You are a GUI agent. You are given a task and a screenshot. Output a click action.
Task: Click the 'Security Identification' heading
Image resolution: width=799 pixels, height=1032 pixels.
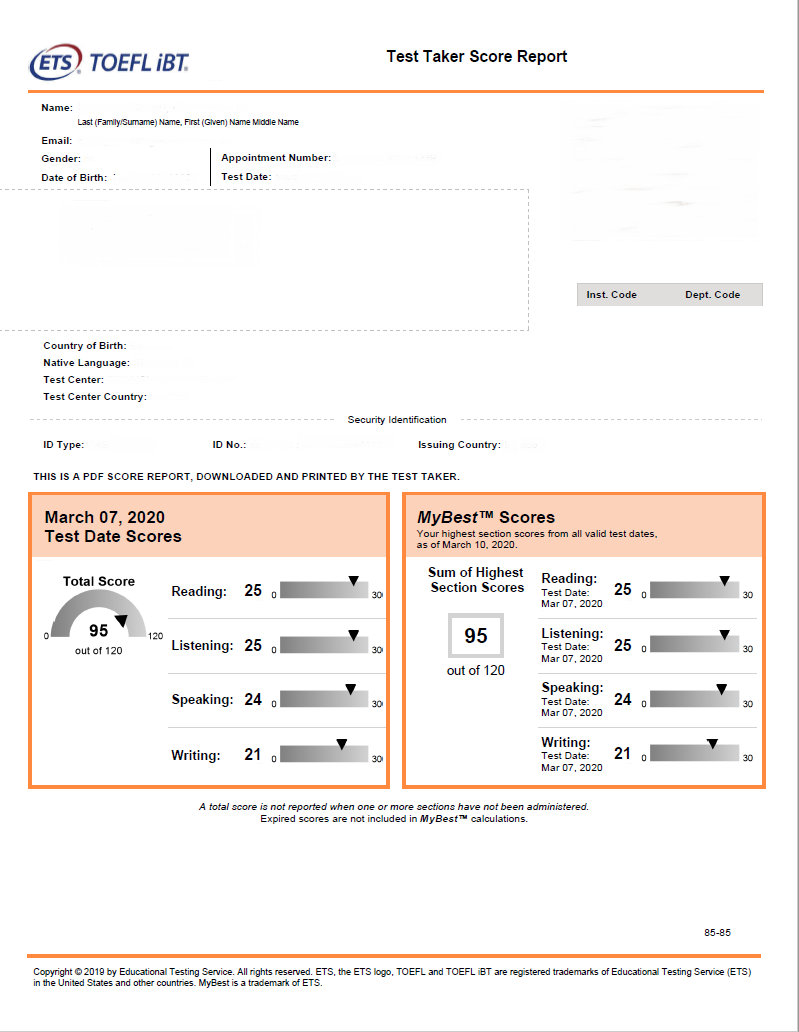(397, 419)
